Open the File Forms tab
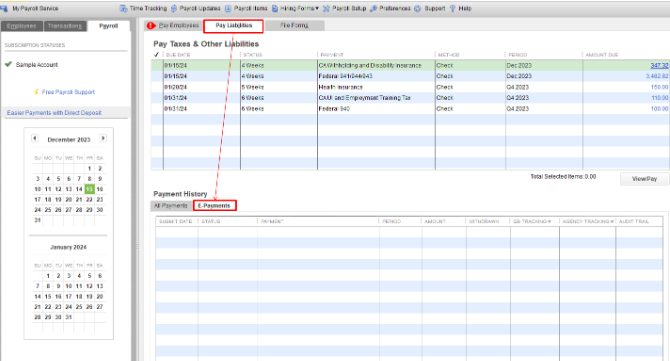Image resolution: width=670 pixels, height=361 pixels. (x=294, y=26)
